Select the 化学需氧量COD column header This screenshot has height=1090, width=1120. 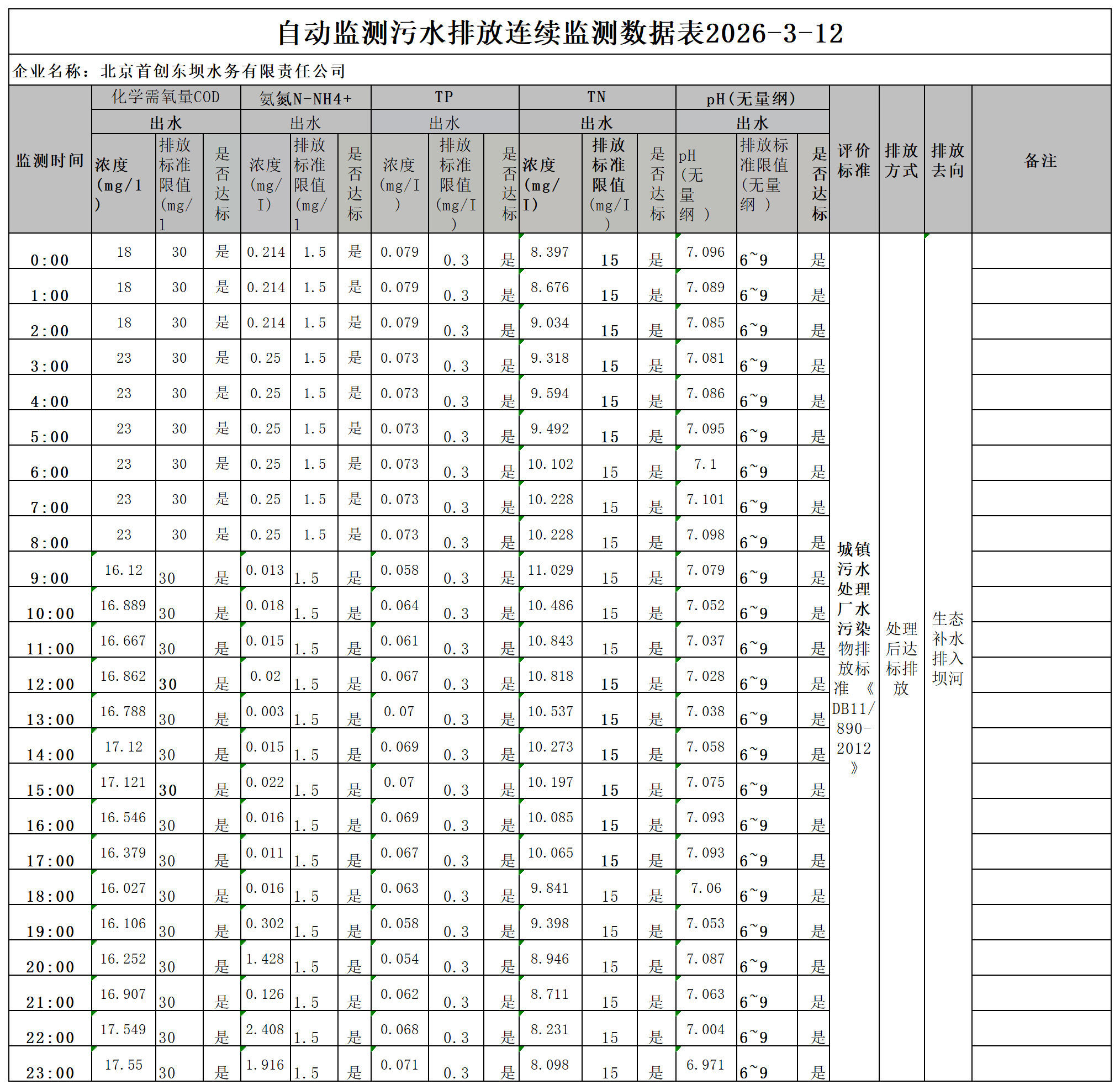click(x=166, y=97)
